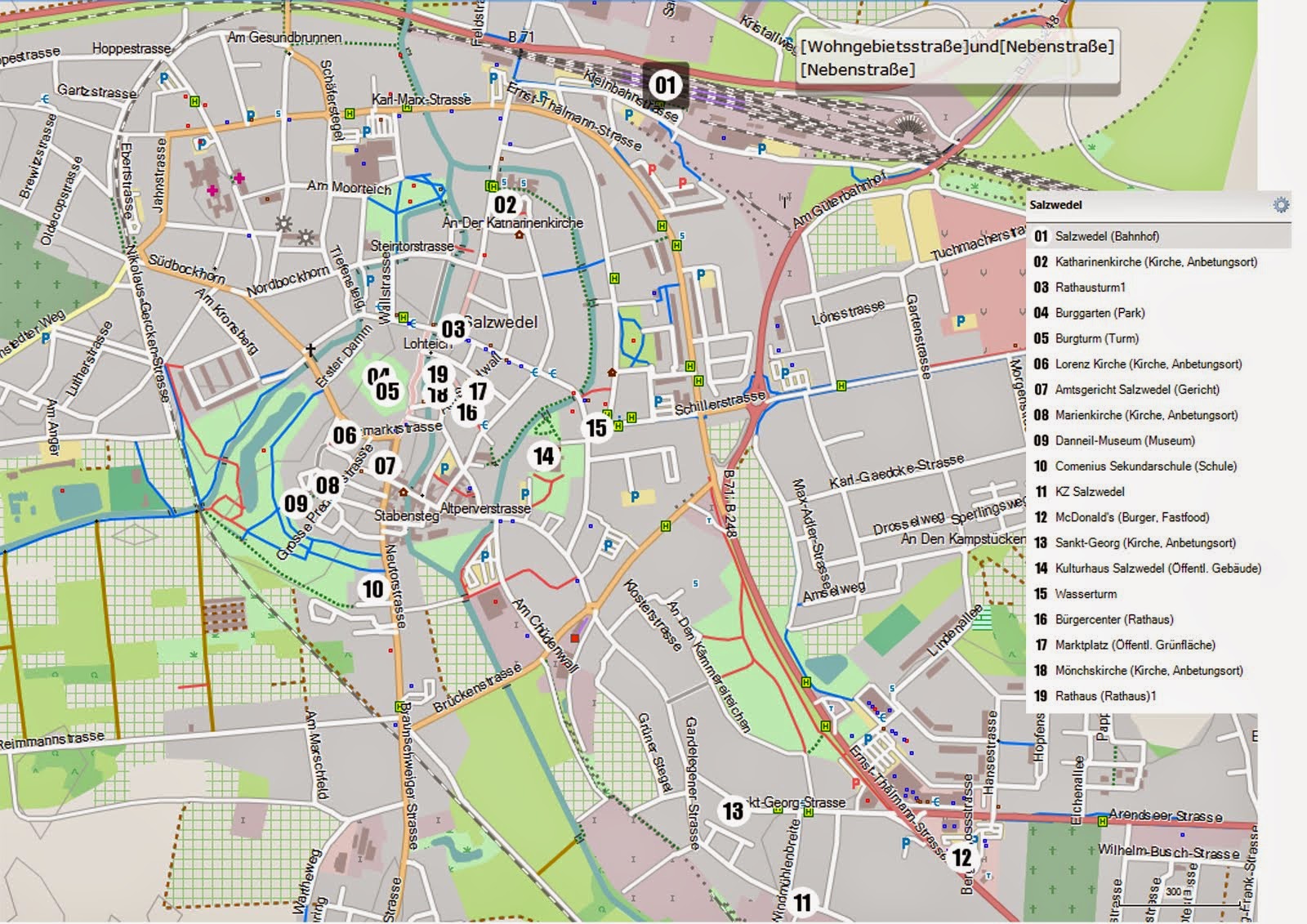Screen dimensions: 1307x924
Task: Click map marker 11 for KZ Salzwedel
Action: click(803, 903)
